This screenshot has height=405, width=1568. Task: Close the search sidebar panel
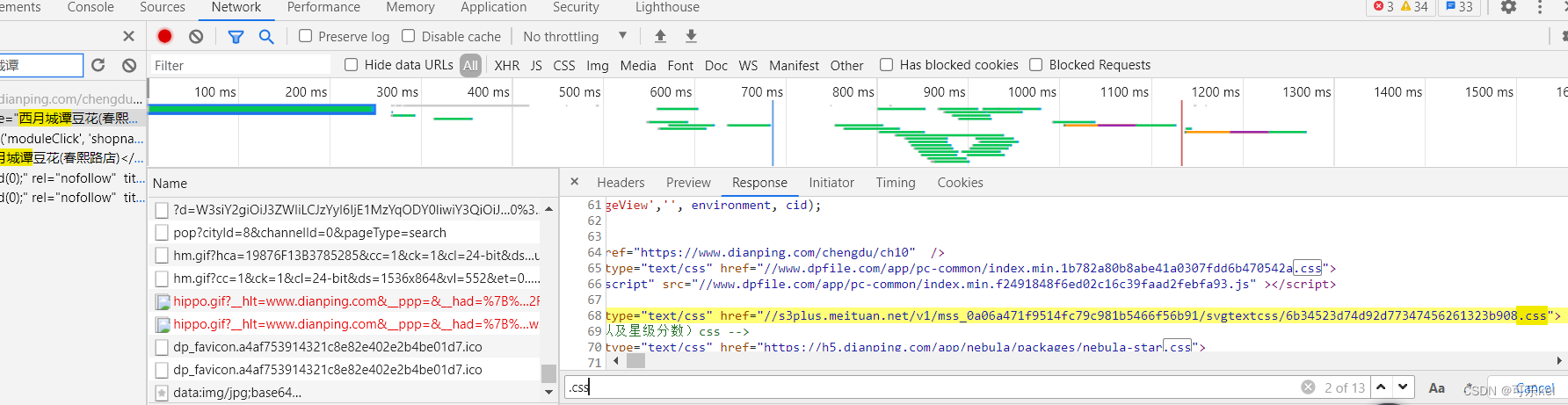tap(128, 36)
